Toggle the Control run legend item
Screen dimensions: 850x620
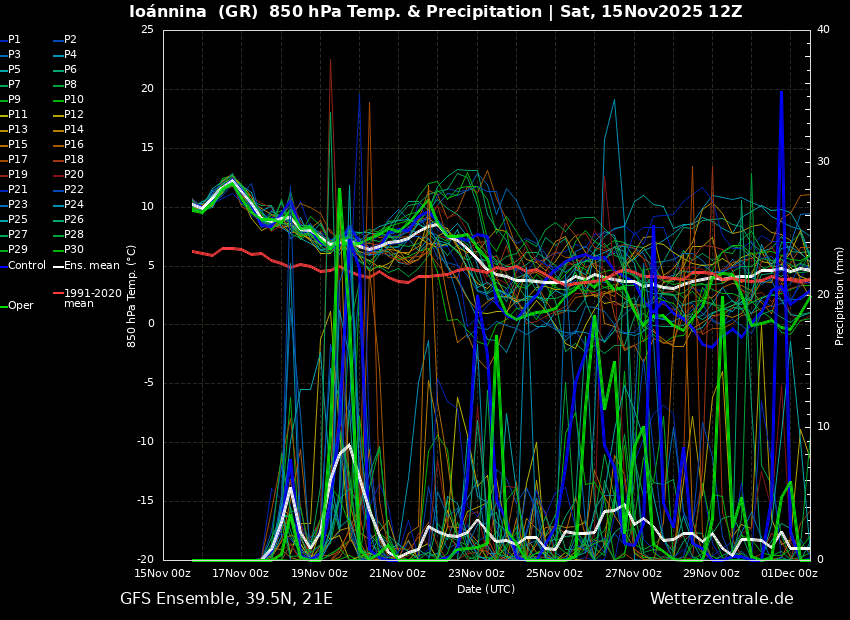click(26, 266)
